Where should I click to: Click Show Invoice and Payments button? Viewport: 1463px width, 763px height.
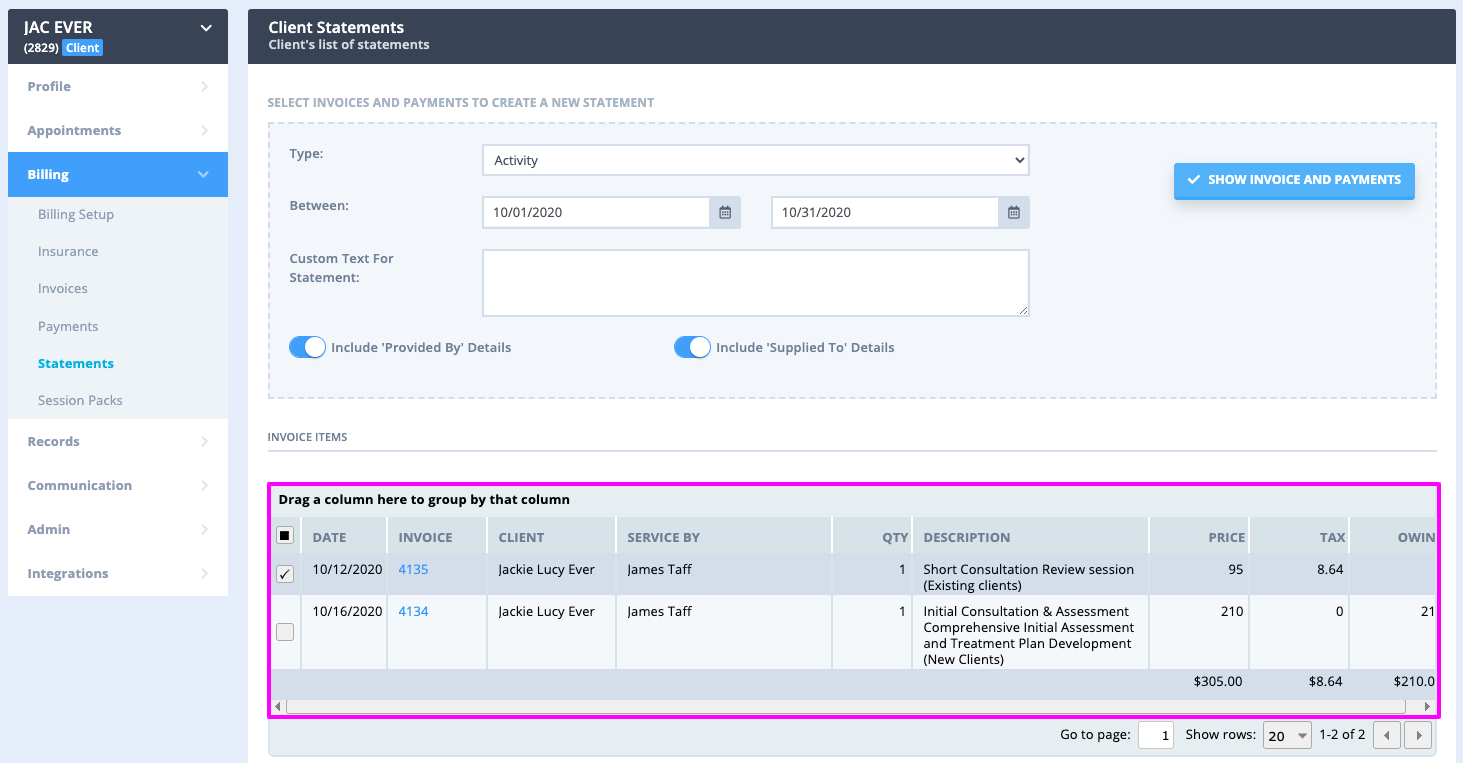(1294, 180)
